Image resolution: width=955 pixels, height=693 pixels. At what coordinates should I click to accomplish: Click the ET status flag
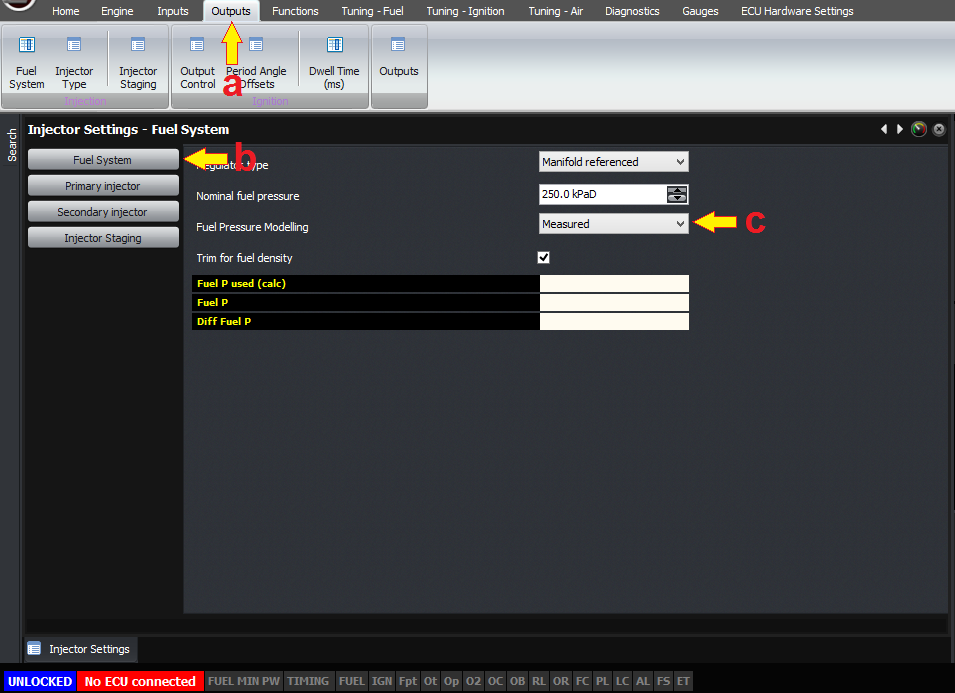coord(683,681)
